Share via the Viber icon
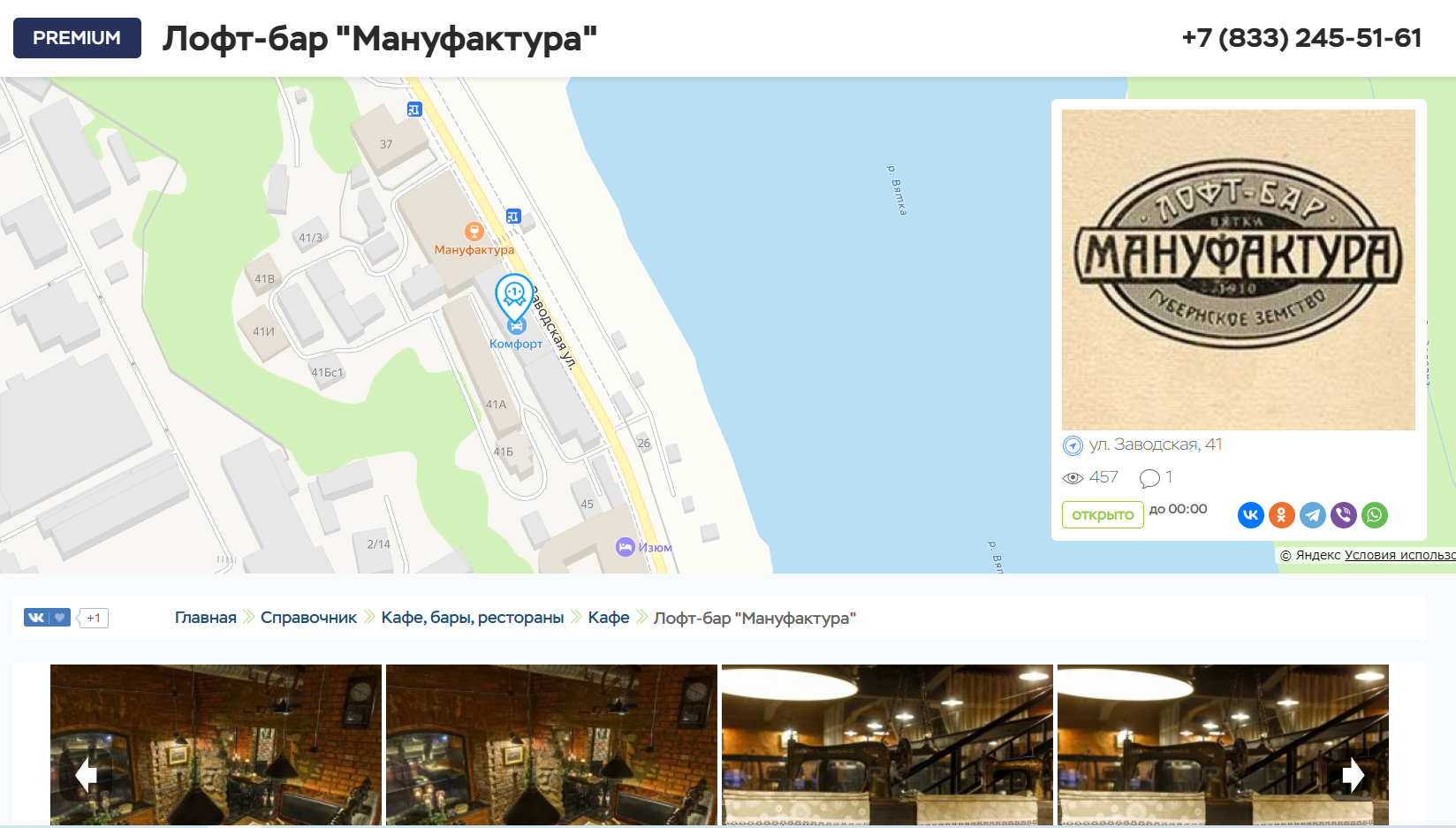Viewport: 1456px width, 828px height. tap(1343, 515)
